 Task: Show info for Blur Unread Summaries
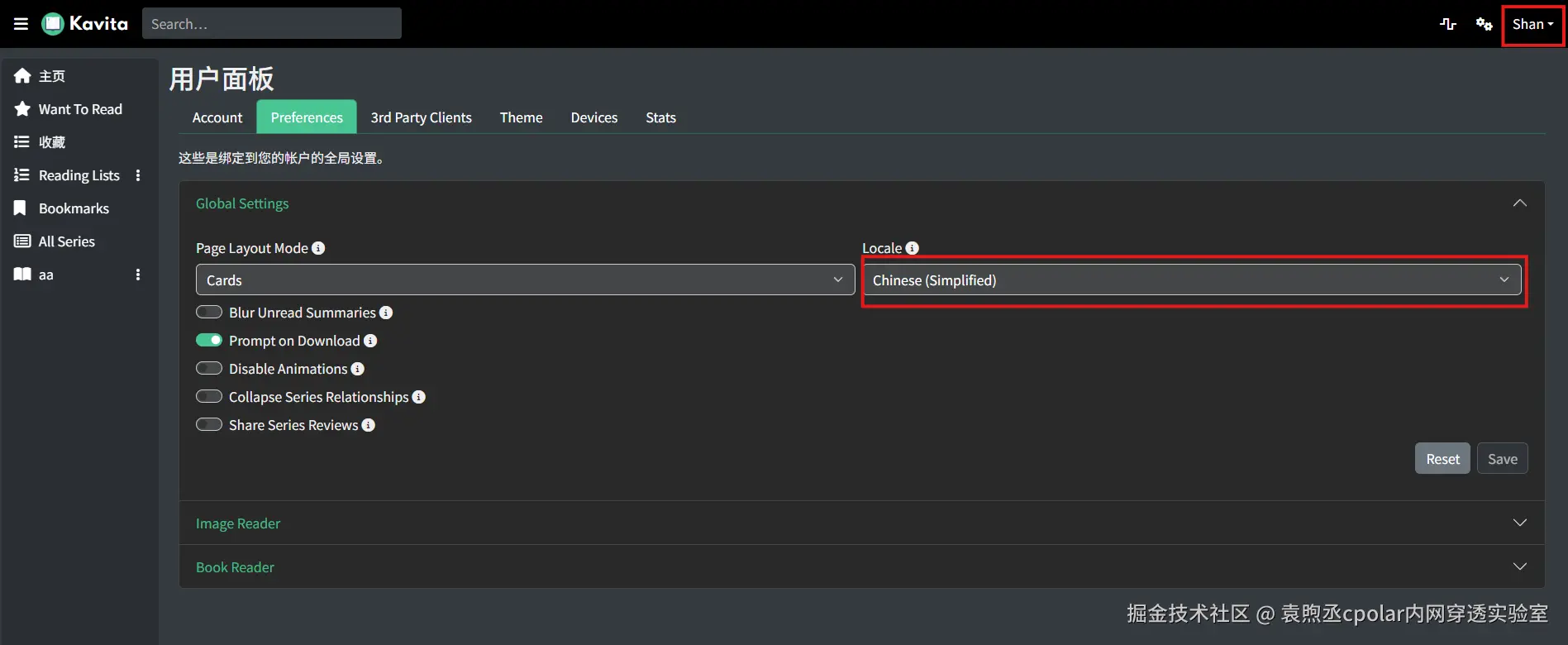pyautogui.click(x=386, y=313)
